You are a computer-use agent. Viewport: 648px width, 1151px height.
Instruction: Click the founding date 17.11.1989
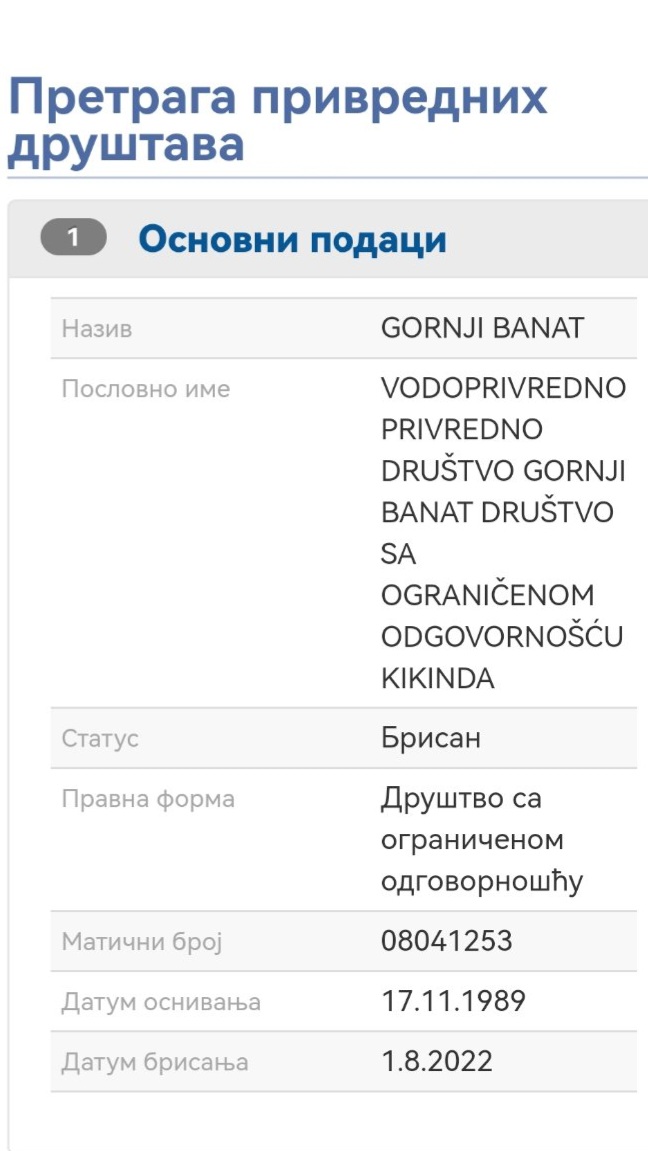(453, 1001)
